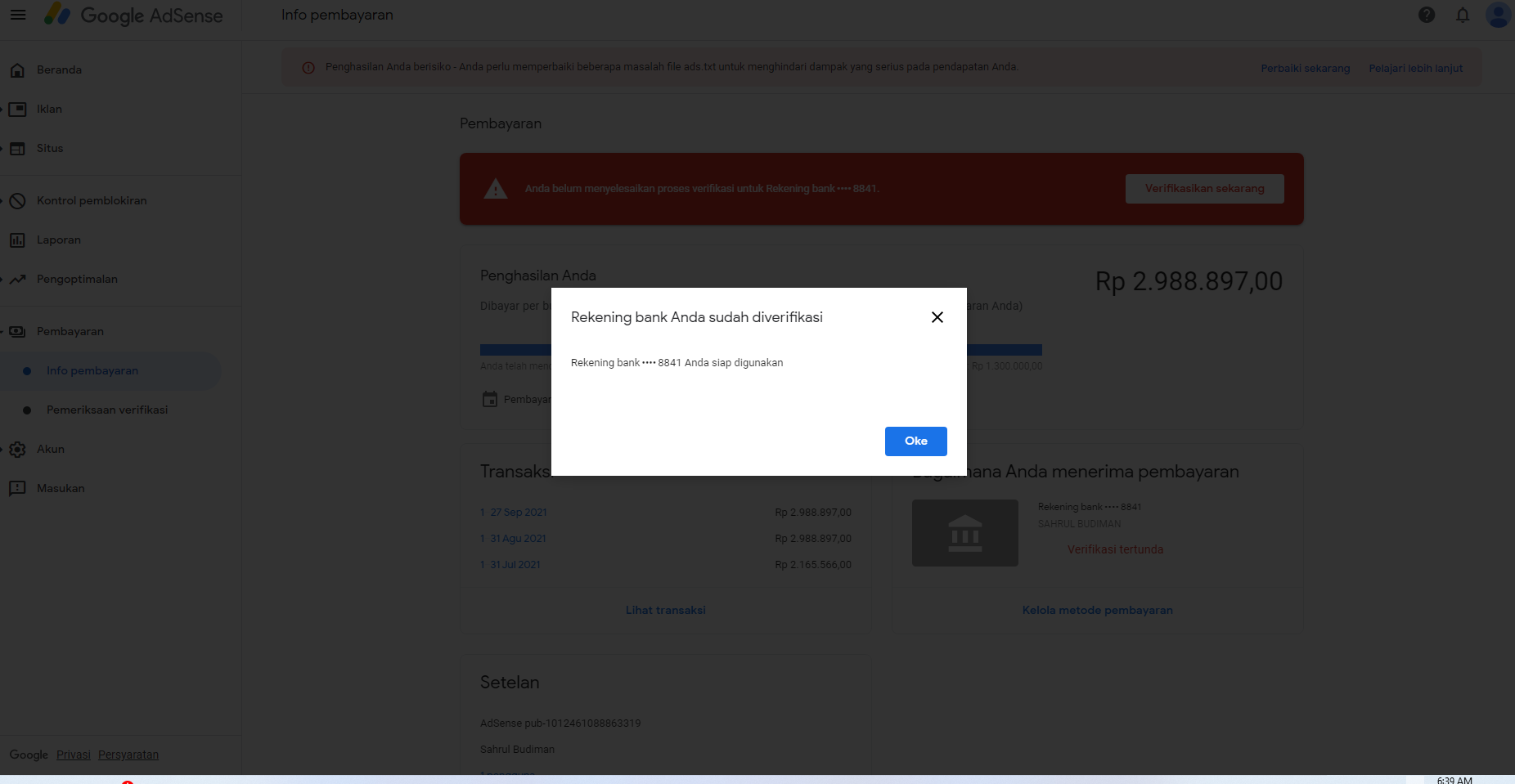Click the taskbar clock showing 6:39 AM
The width and height of the screenshot is (1515, 784).
click(x=1454, y=780)
